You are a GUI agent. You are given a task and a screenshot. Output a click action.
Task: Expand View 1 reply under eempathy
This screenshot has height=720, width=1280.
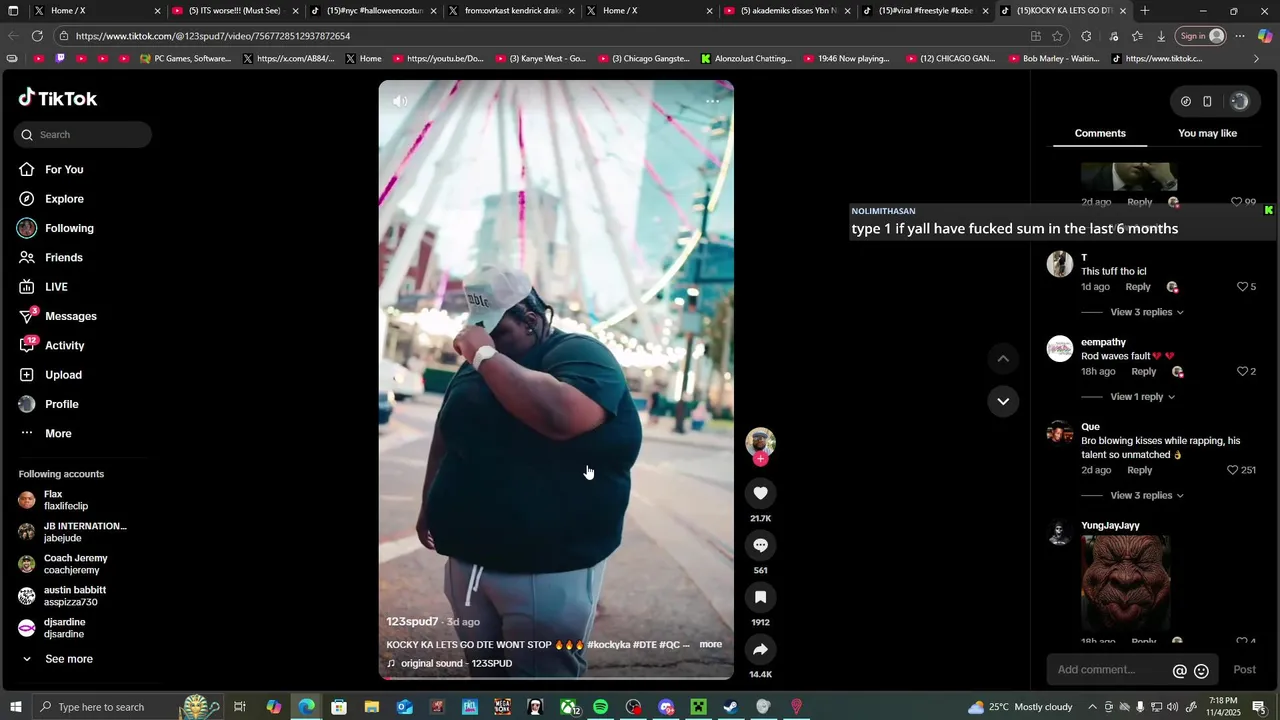click(x=1143, y=397)
